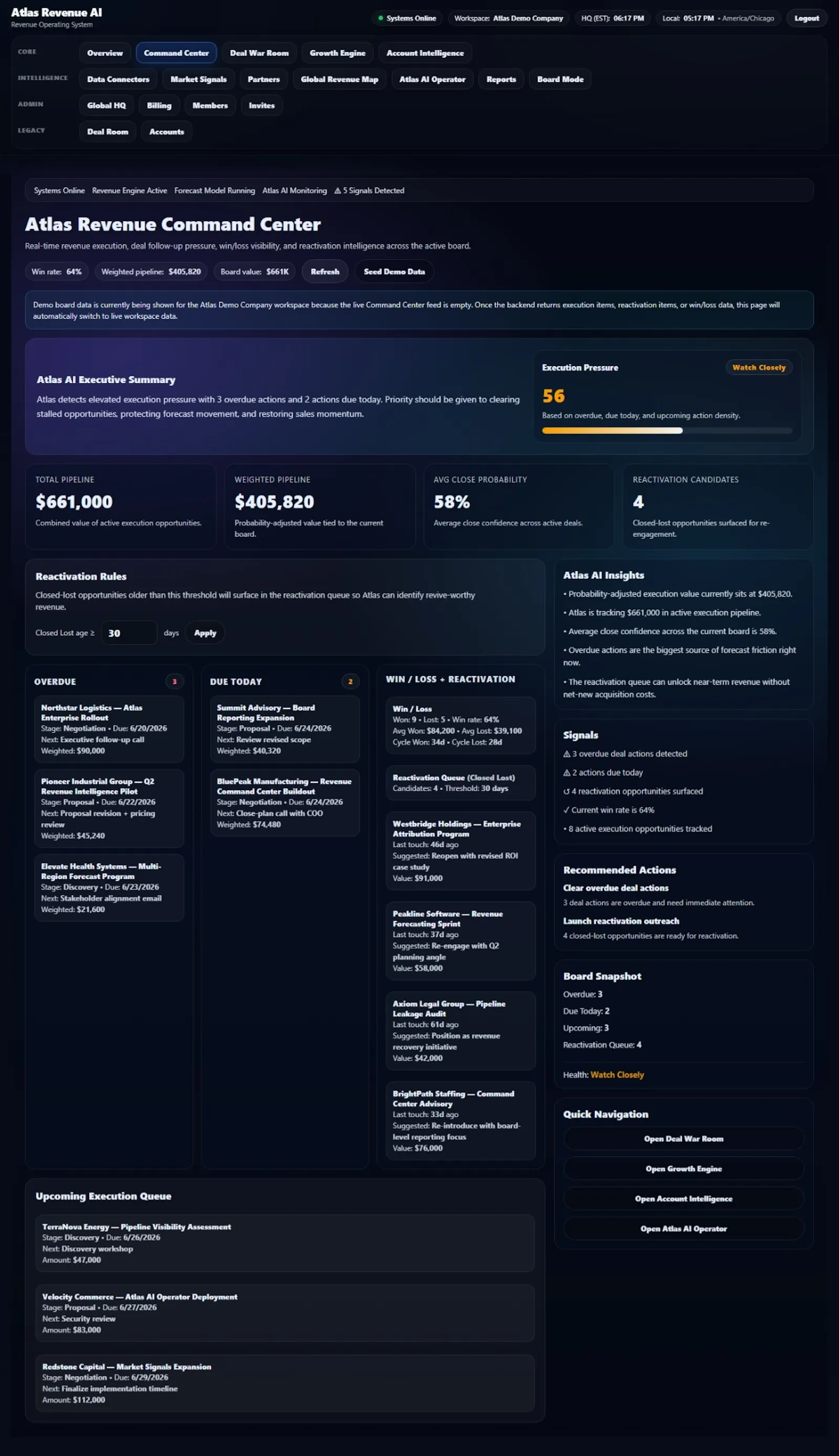Open the TerraNova Energy upcoming item
The width and height of the screenshot is (839, 1456).
point(285,1243)
